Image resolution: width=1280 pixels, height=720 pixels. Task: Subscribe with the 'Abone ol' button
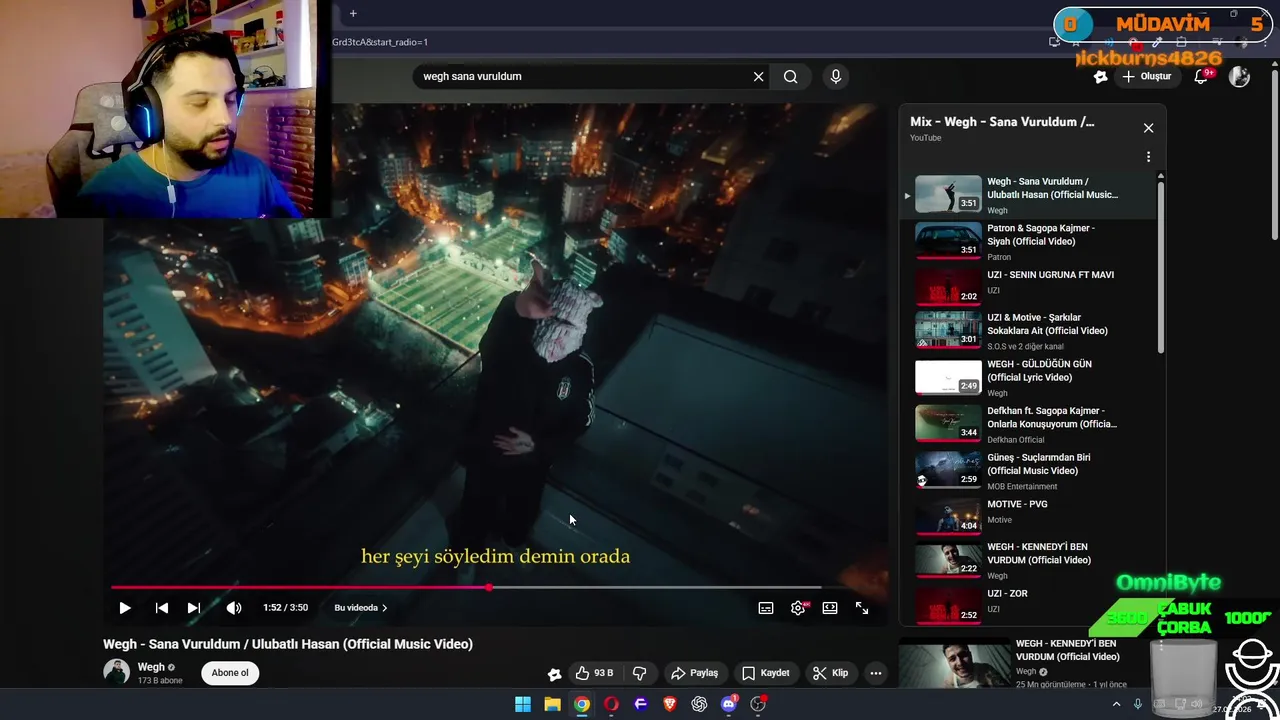coord(230,673)
